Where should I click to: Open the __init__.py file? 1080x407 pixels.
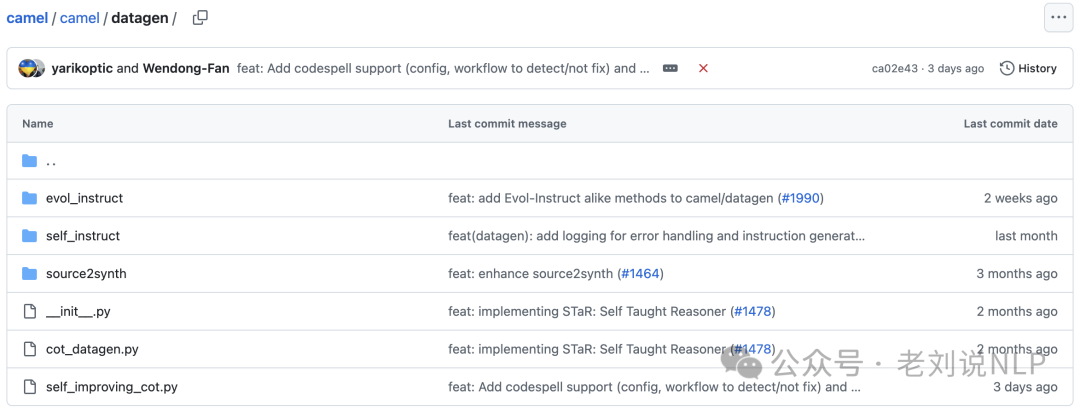[78, 311]
